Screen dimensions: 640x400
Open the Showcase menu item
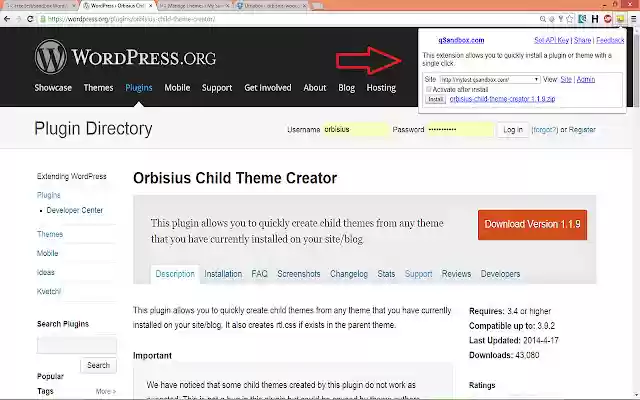(53, 88)
